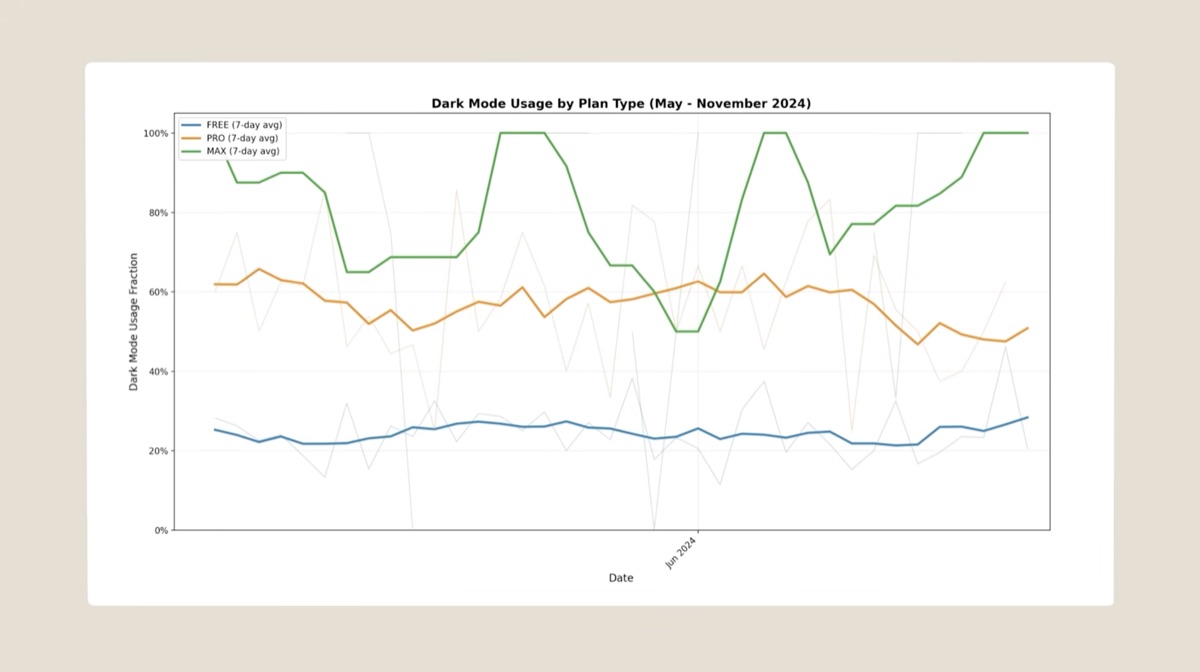Click the green MAX line's lowest dip near Jun 2024
Screen dimensions: 1200x672
click(x=687, y=331)
